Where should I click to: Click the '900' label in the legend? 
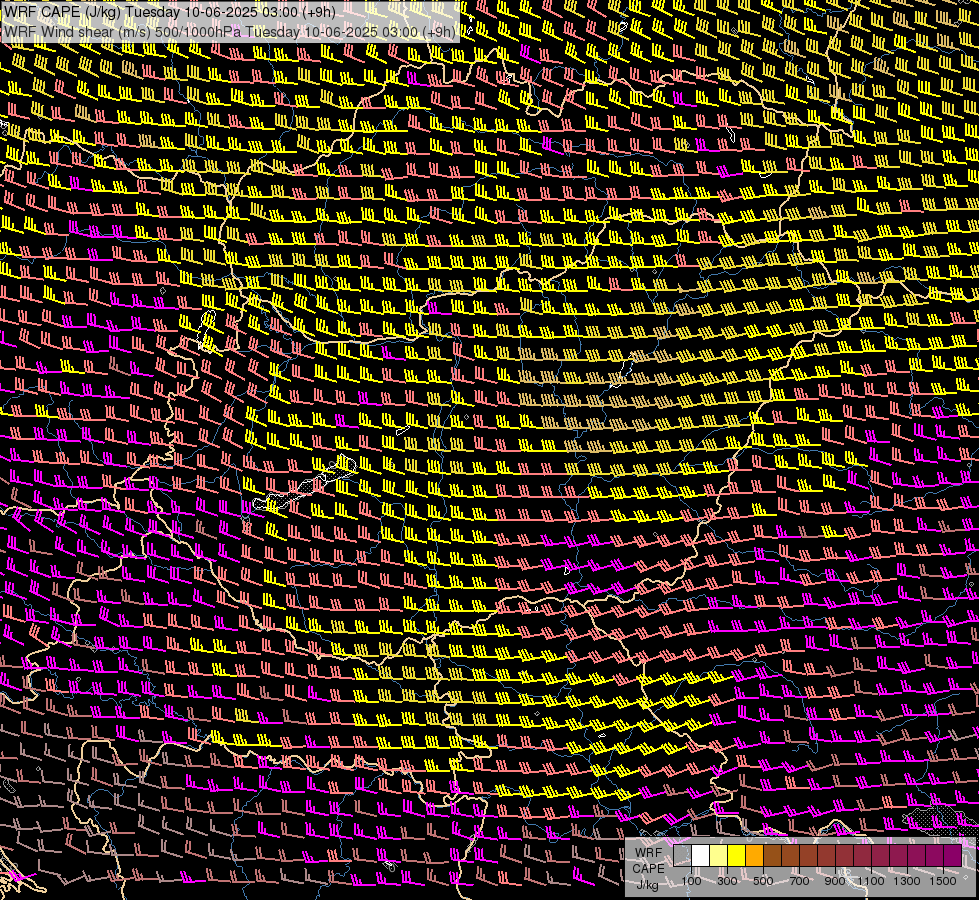[835, 881]
